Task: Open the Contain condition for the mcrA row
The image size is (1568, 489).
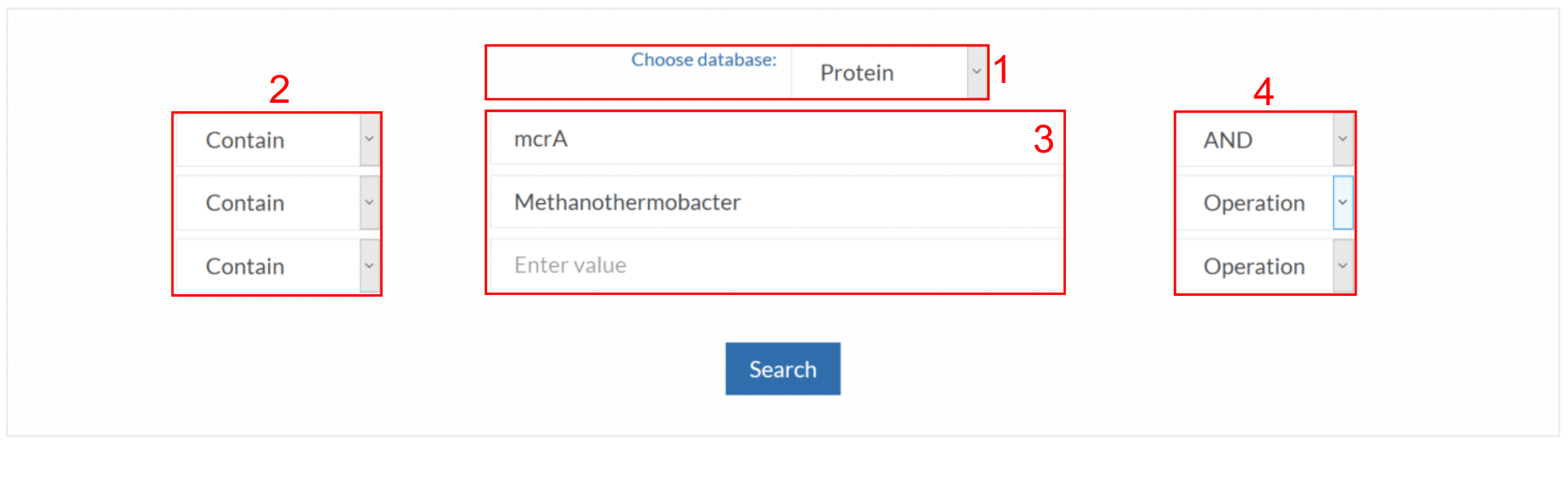Action: 267,140
